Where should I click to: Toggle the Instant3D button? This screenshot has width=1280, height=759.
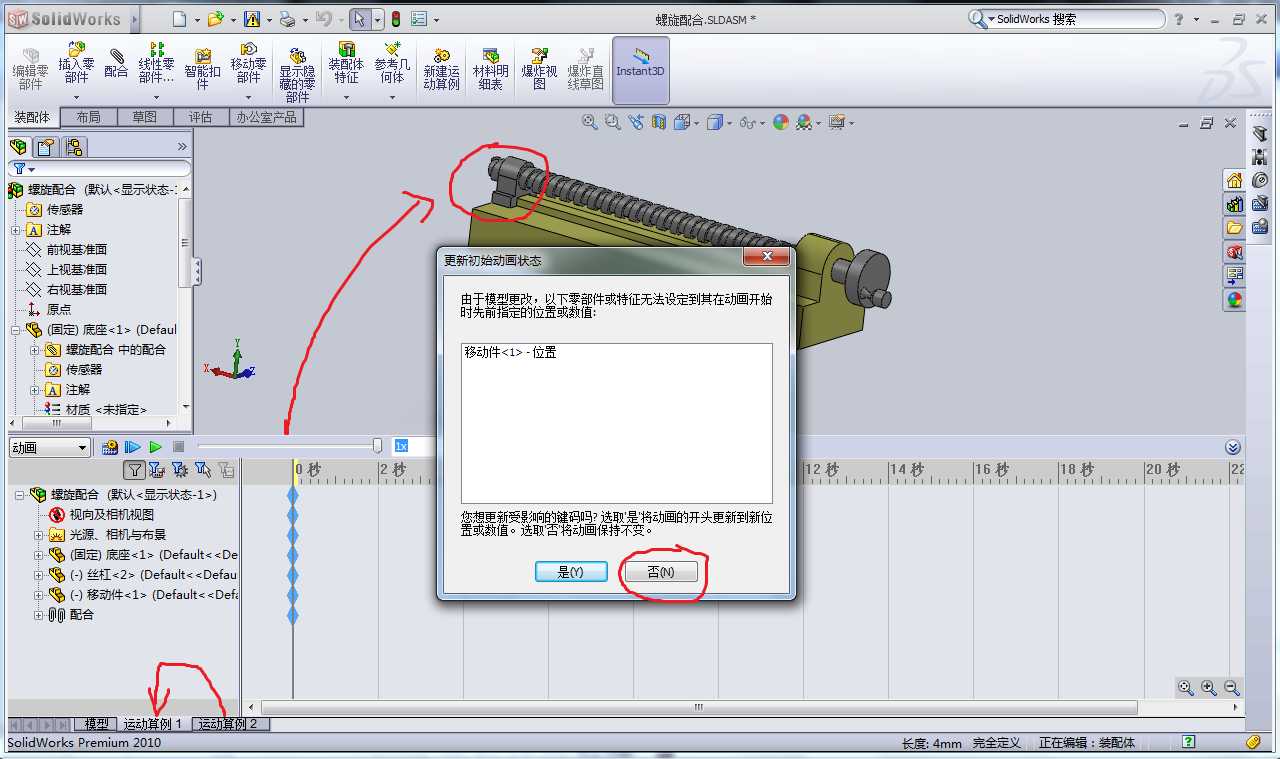click(x=640, y=69)
